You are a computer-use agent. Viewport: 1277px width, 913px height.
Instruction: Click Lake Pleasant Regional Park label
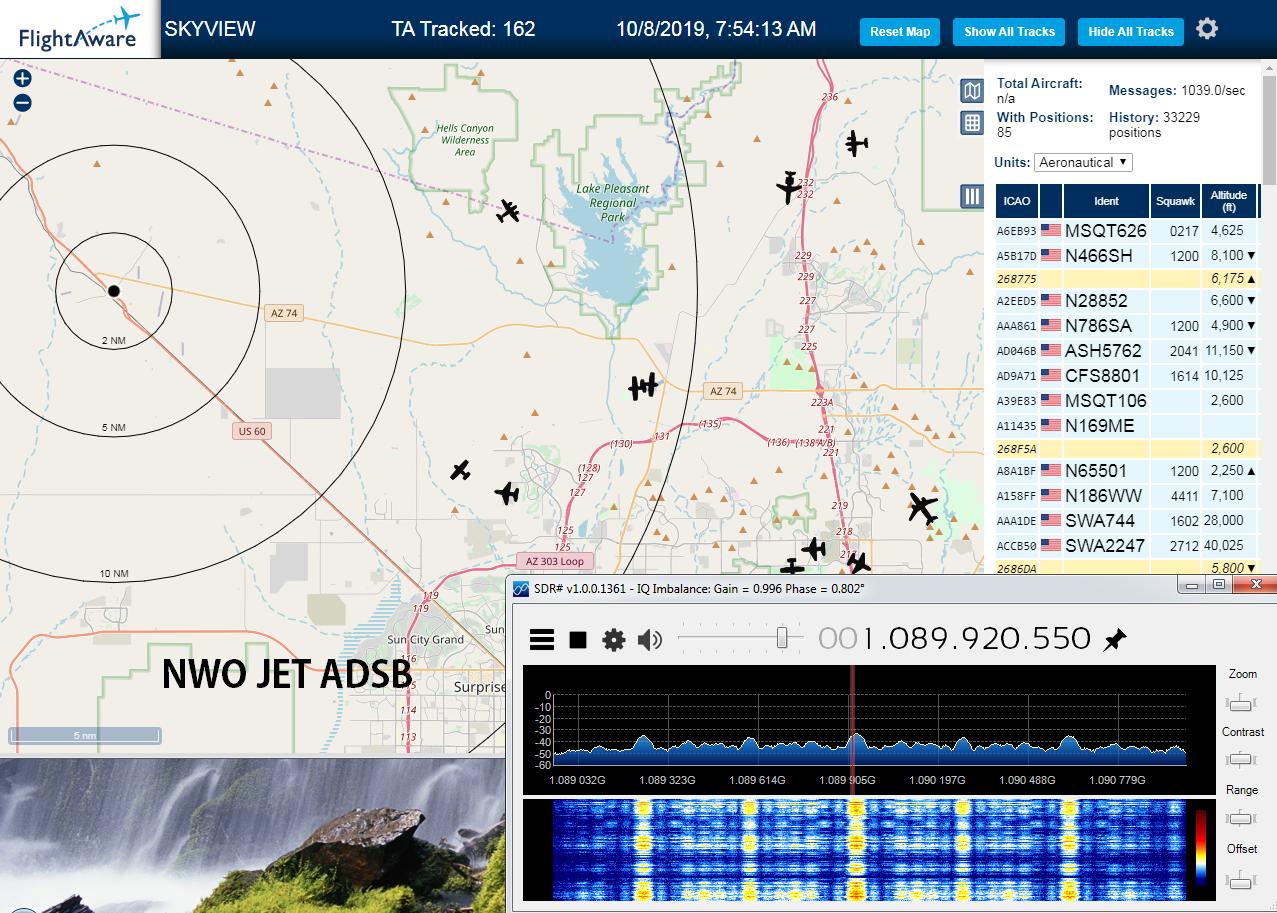pyautogui.click(x=613, y=202)
